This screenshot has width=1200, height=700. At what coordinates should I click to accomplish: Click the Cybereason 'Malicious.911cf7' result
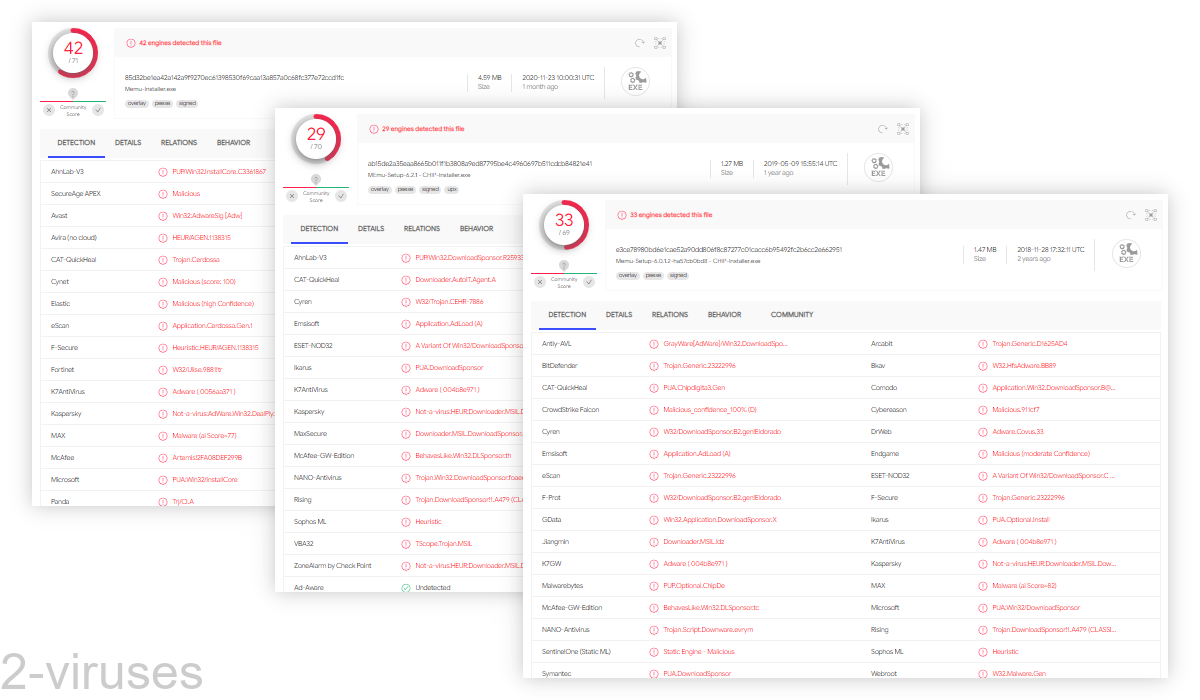(1018, 410)
